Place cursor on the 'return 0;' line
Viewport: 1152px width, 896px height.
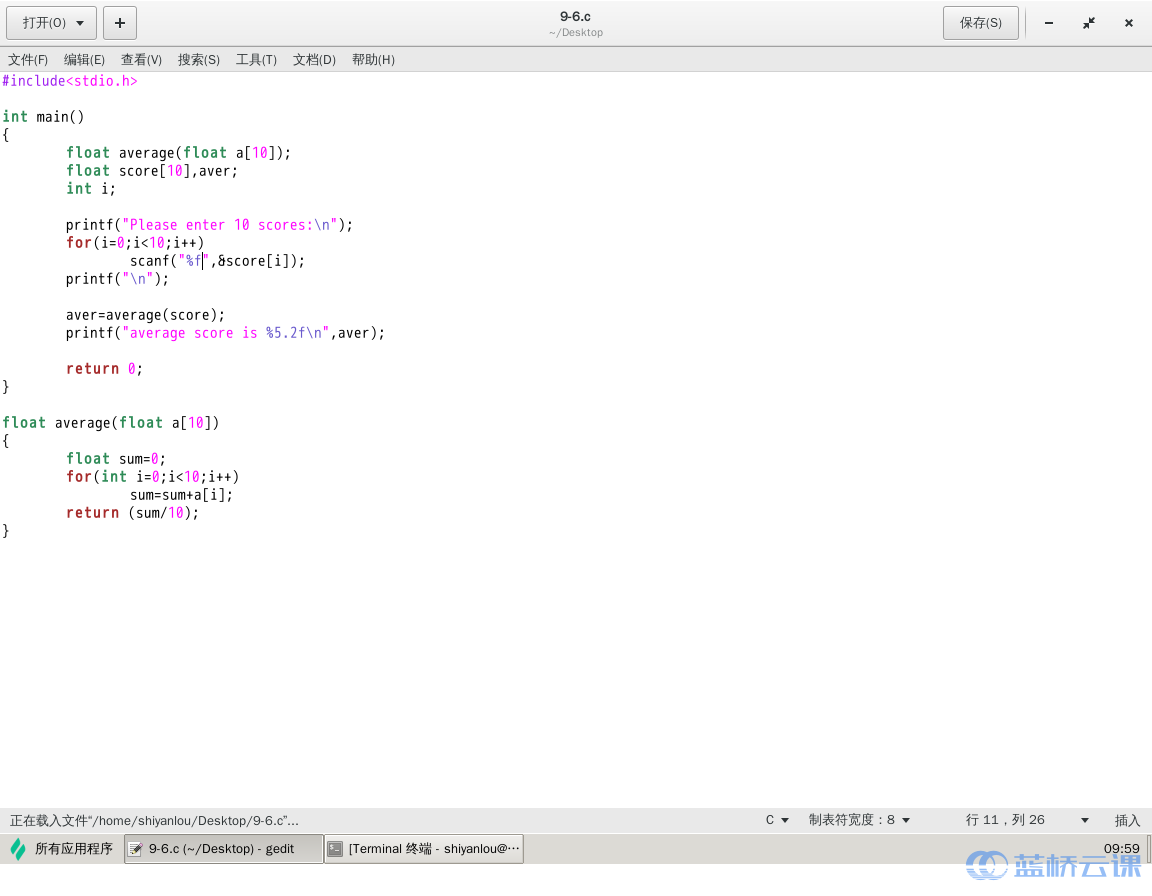(x=105, y=369)
